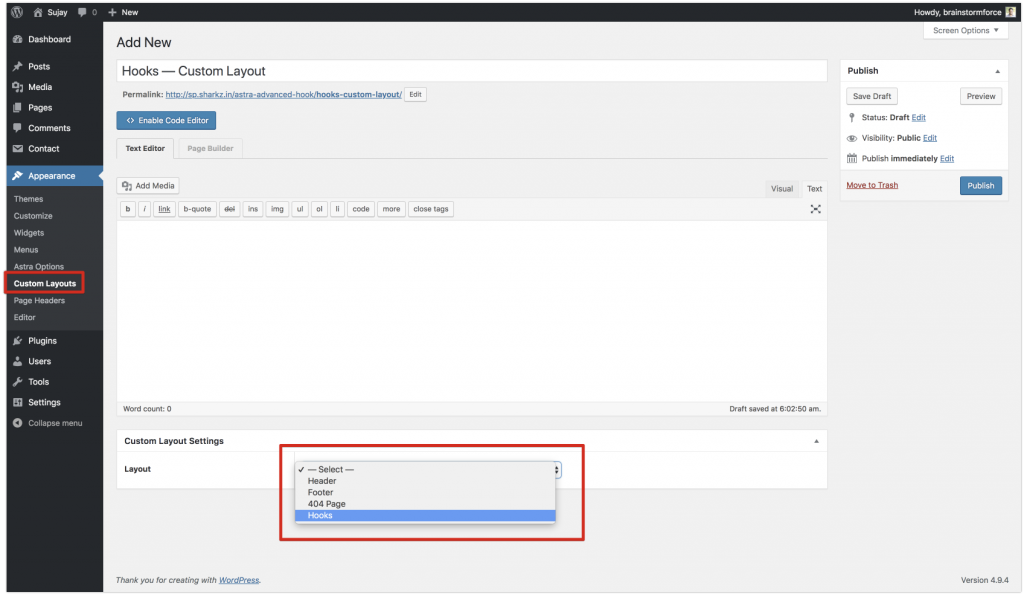Choose Hooks in Layout dropdown
This screenshot has height=595, width=1024.
point(425,516)
